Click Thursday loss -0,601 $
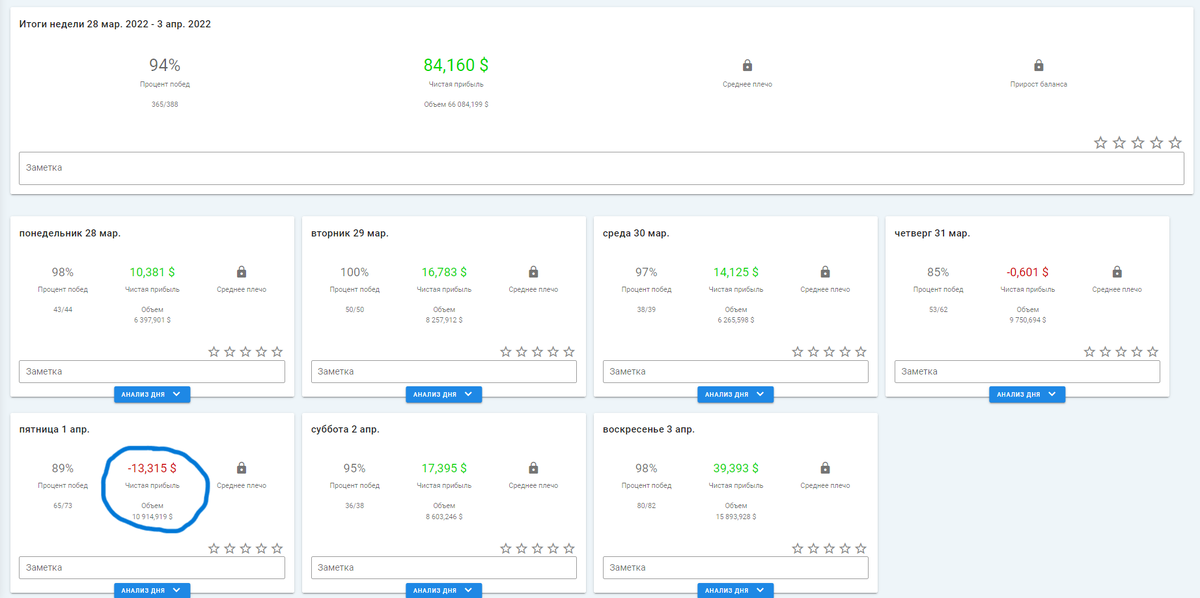Viewport: 1200px width, 598px height. (x=1027, y=272)
